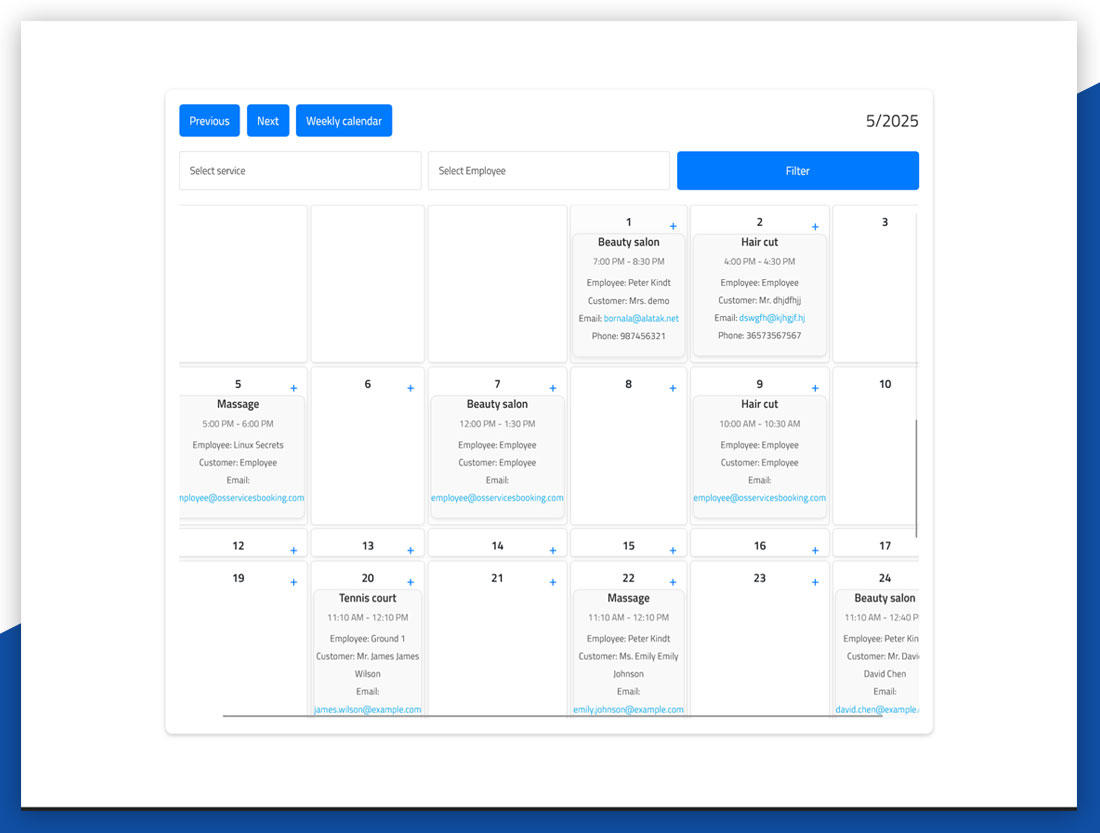Click the plus icon on day 21

coord(553,583)
